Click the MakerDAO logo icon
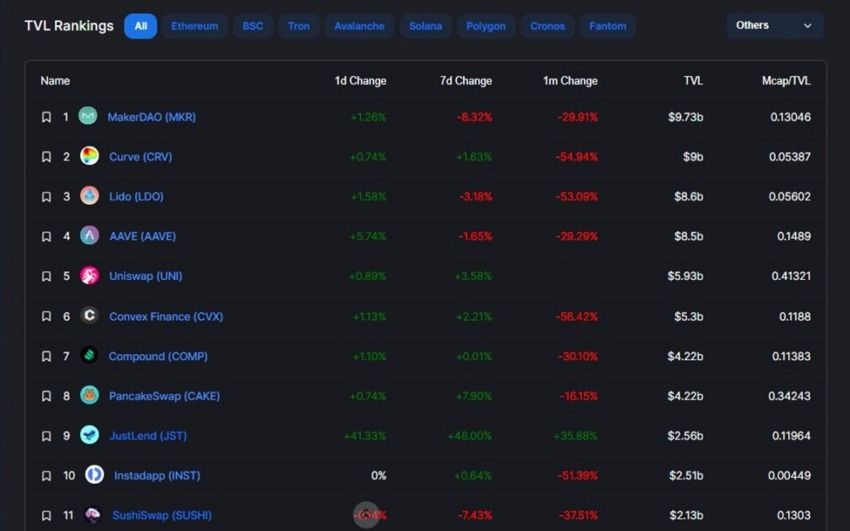Viewport: 850px width, 531px height. [88, 116]
